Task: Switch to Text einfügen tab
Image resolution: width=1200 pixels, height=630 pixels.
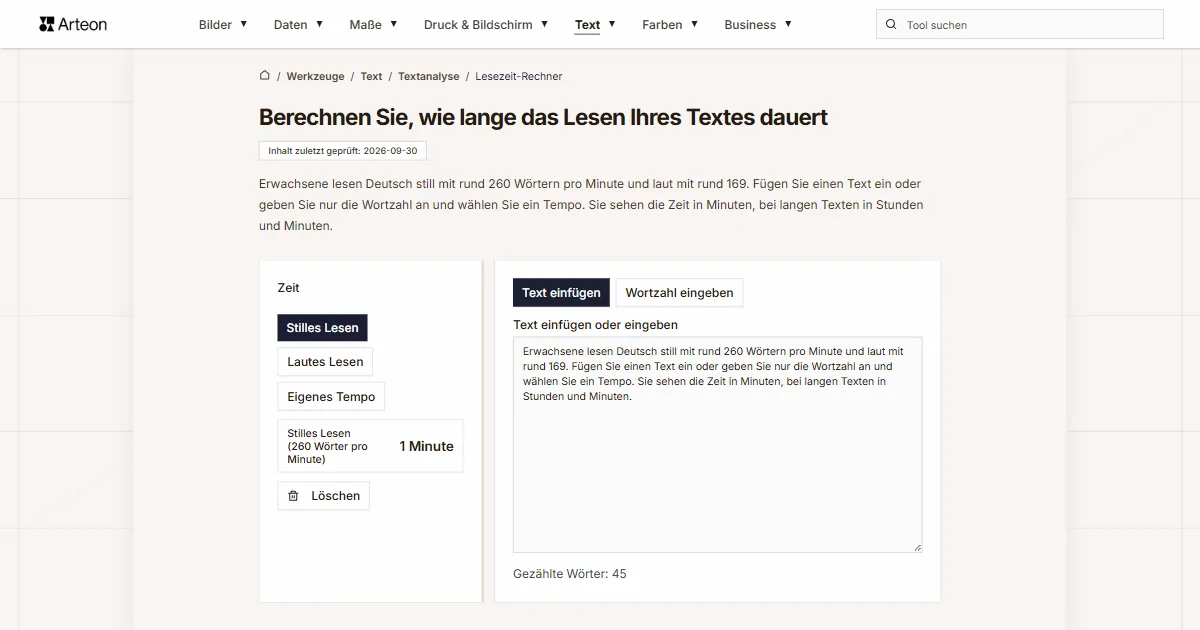Action: tap(561, 293)
